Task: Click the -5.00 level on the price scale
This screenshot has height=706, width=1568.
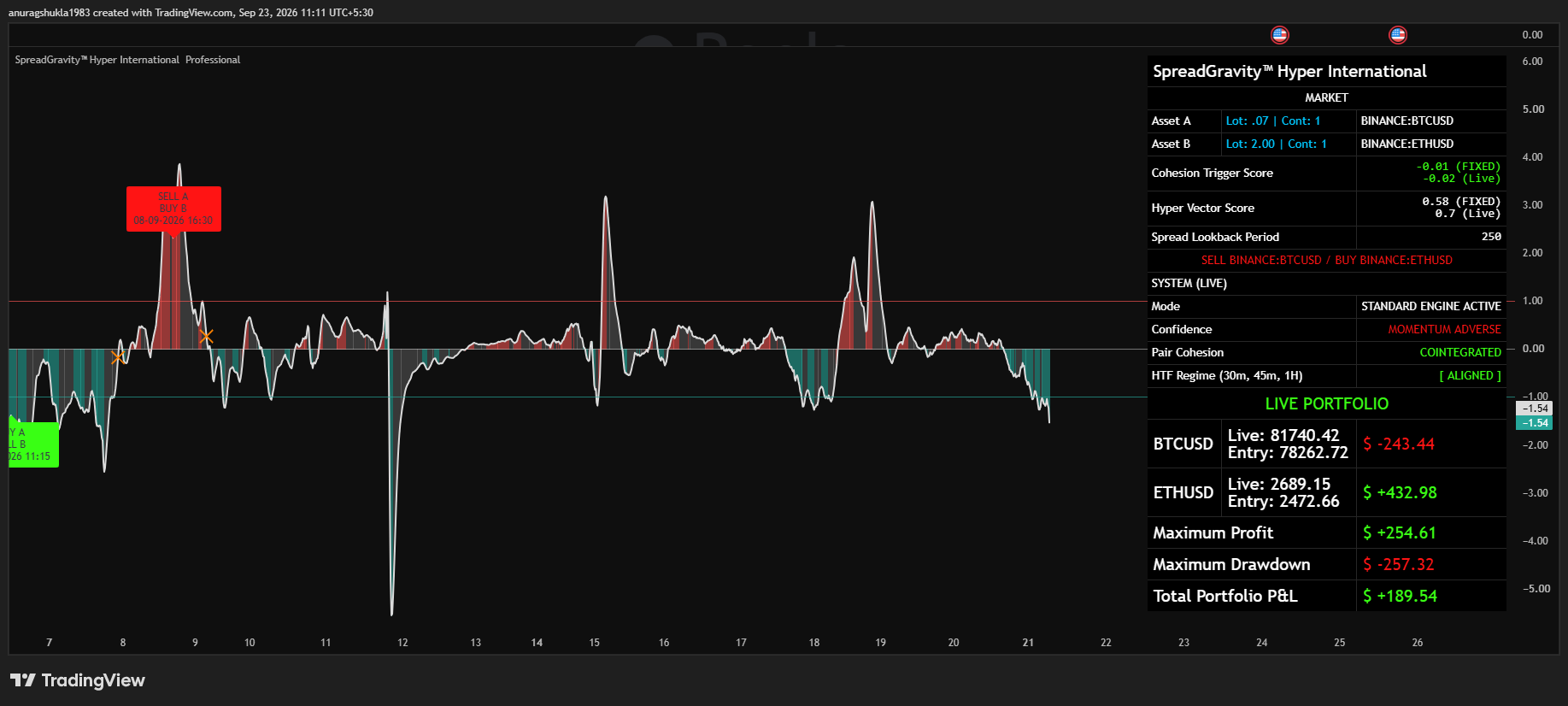Action: click(1536, 589)
